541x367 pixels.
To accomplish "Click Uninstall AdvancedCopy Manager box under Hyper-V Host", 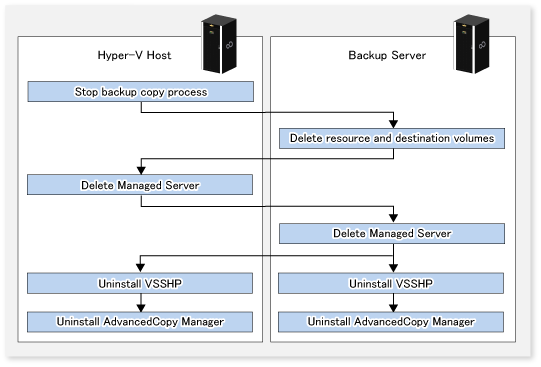I will pyautogui.click(x=140, y=322).
